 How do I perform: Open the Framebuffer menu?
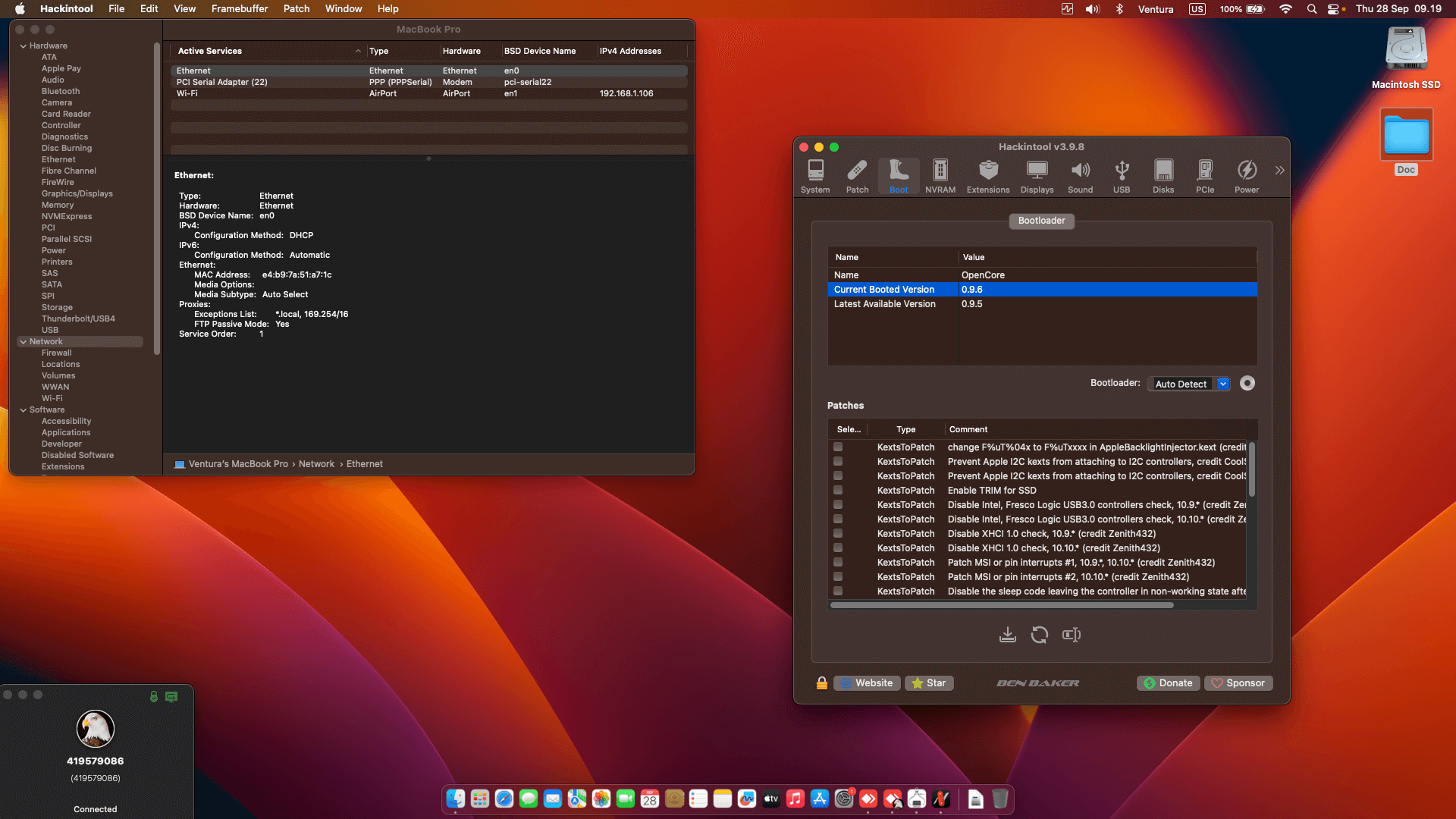coord(240,8)
